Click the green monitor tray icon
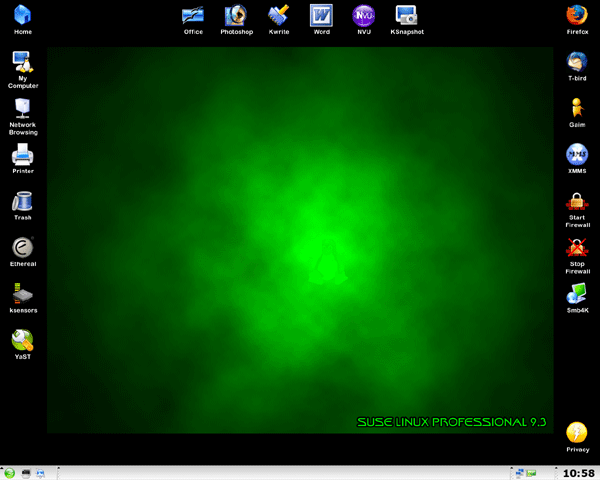This screenshot has height=480, width=600. (531, 473)
